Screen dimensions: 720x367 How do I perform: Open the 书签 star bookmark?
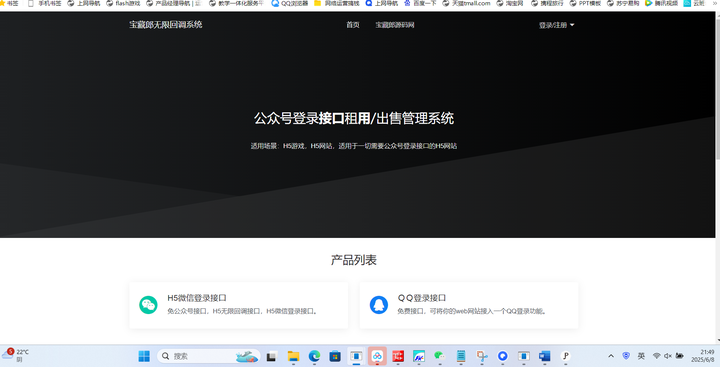point(9,3)
